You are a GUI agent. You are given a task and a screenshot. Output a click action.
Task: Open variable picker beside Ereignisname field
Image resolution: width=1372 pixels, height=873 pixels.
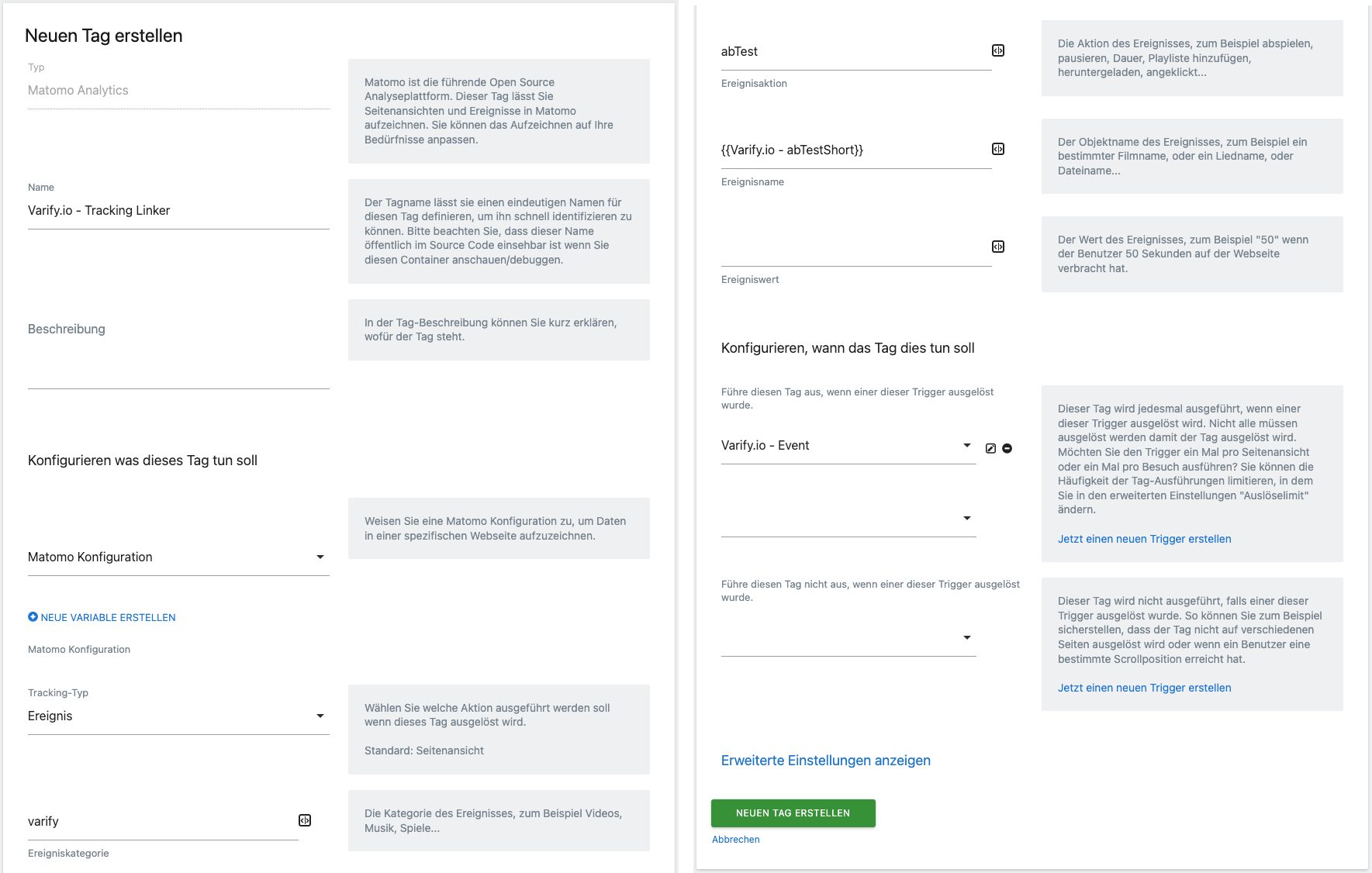tap(998, 149)
